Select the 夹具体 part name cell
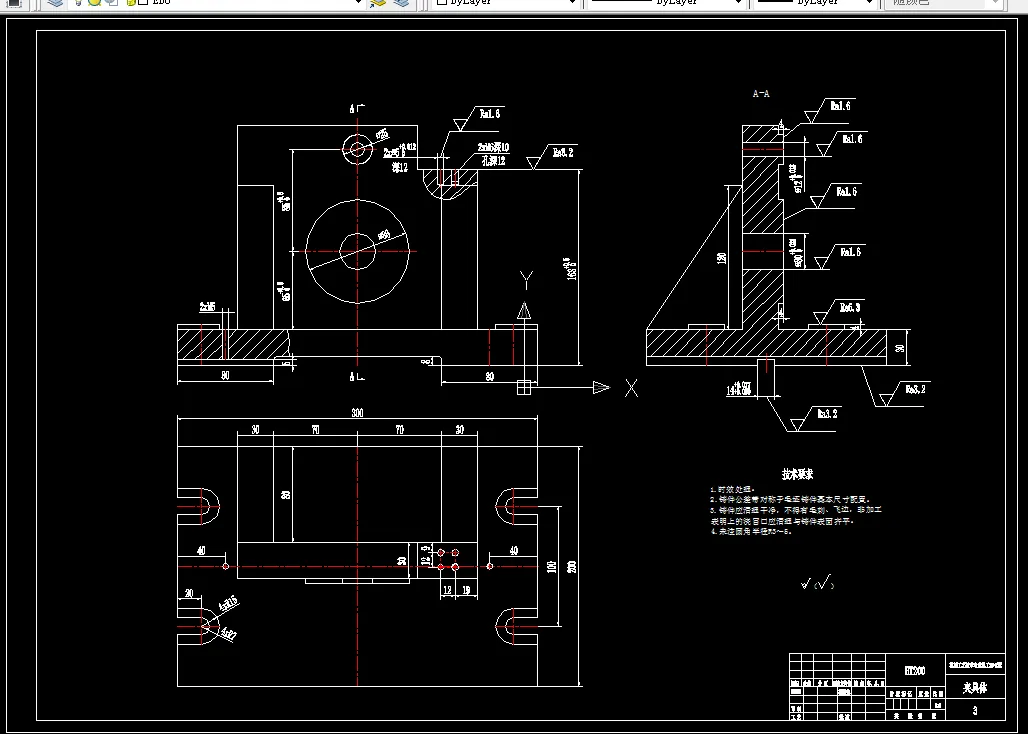Viewport: 1028px width, 734px height. click(x=974, y=687)
